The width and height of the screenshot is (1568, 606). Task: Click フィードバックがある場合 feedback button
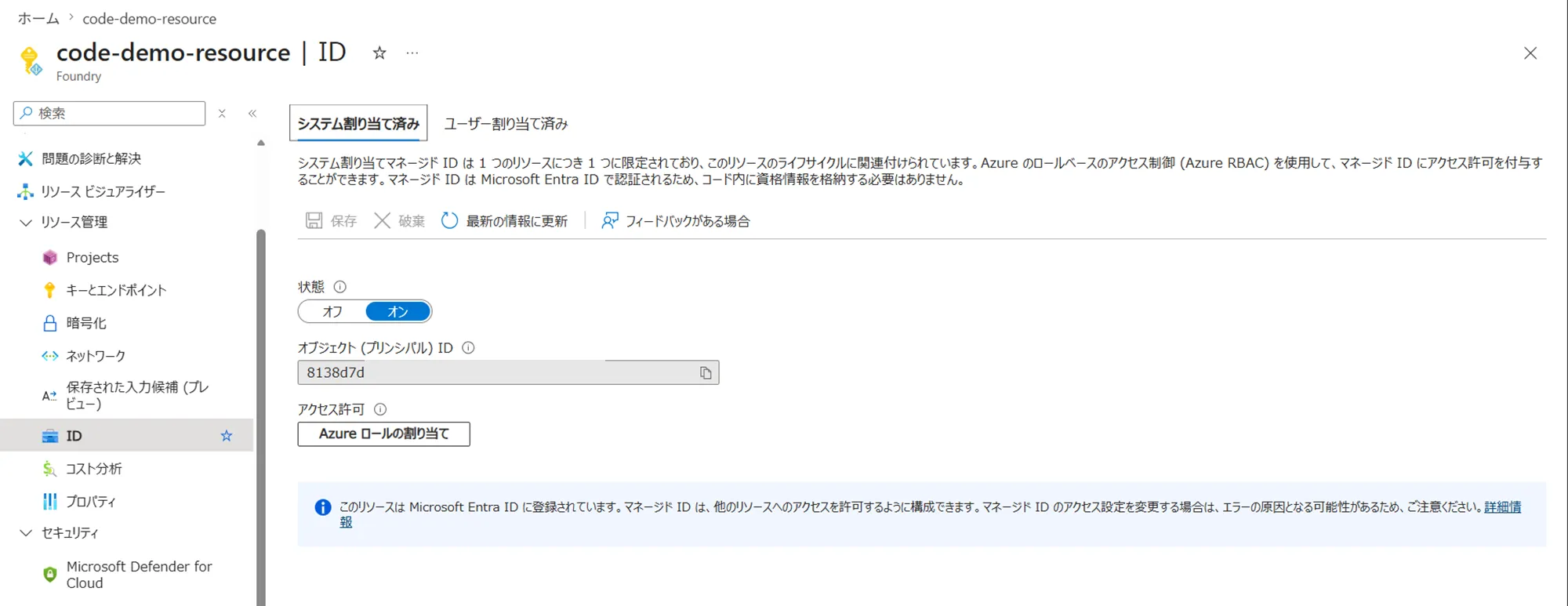tap(675, 221)
